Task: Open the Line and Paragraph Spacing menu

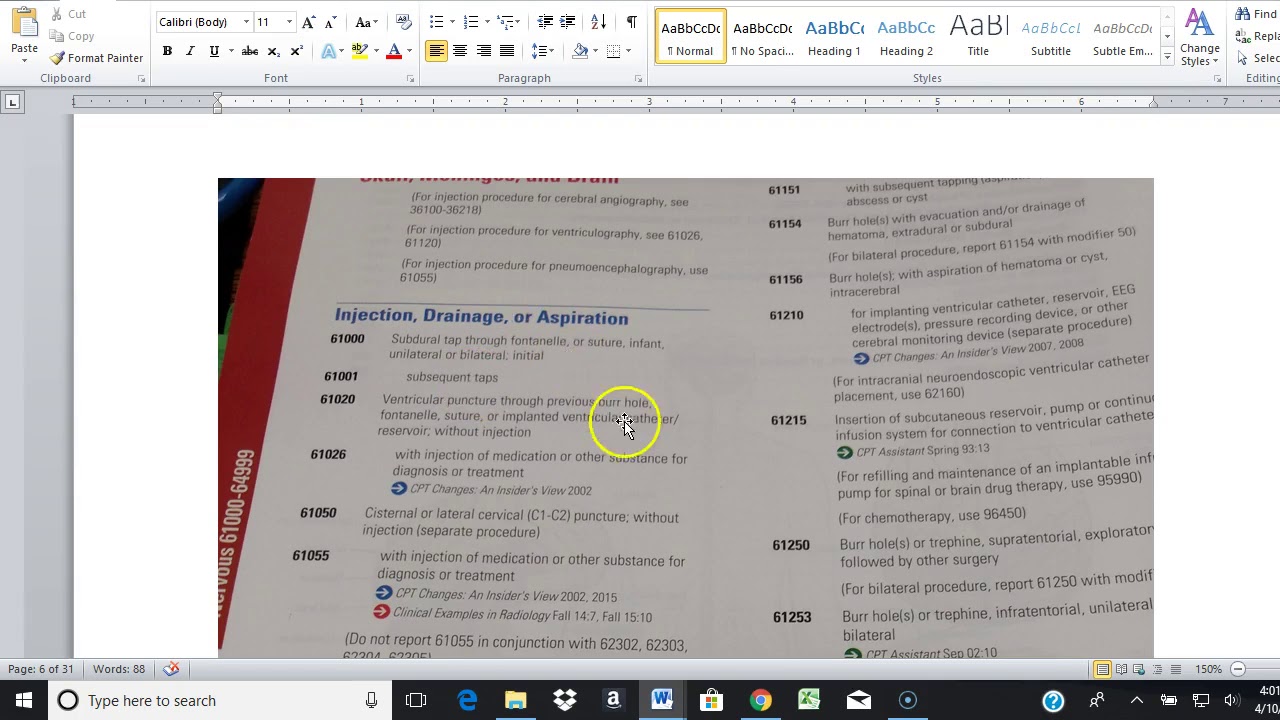Action: point(542,51)
